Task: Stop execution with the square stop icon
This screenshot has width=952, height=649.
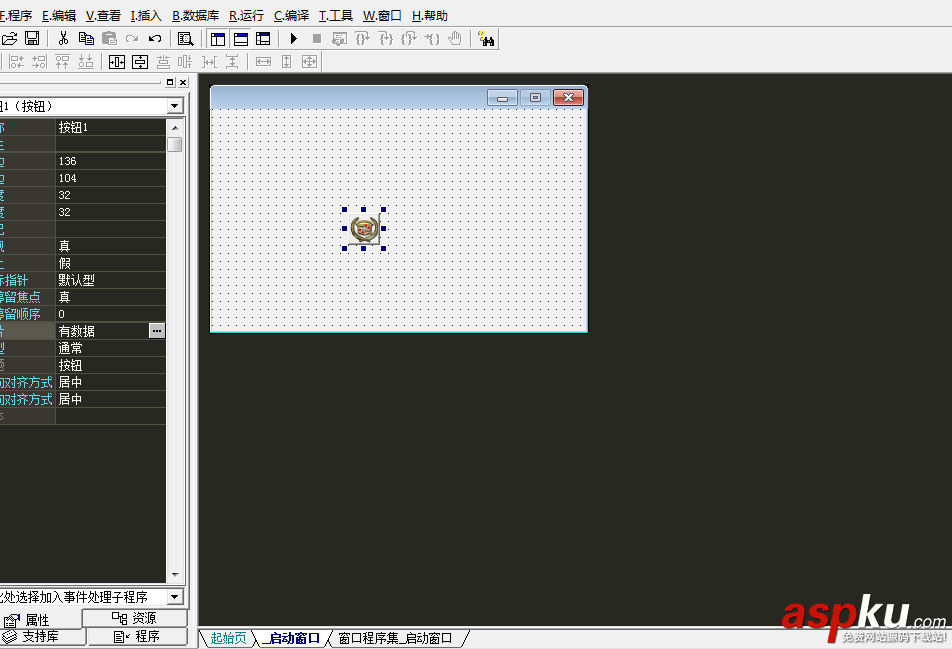Action: [x=317, y=39]
